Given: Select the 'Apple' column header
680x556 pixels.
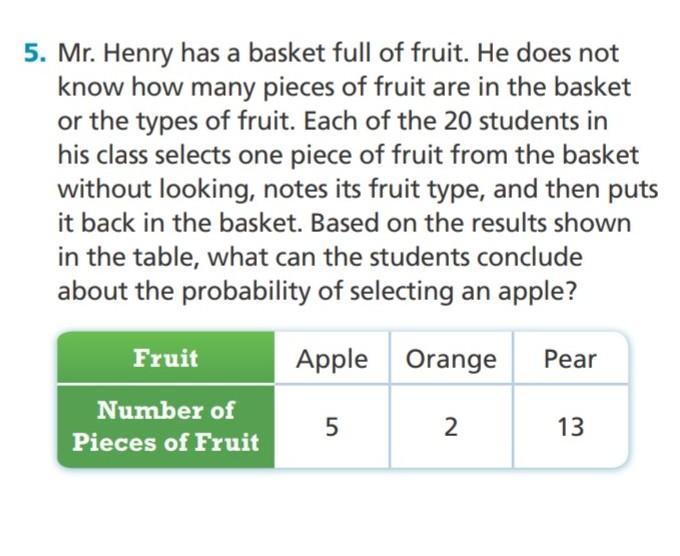Looking at the screenshot, I should [332, 359].
